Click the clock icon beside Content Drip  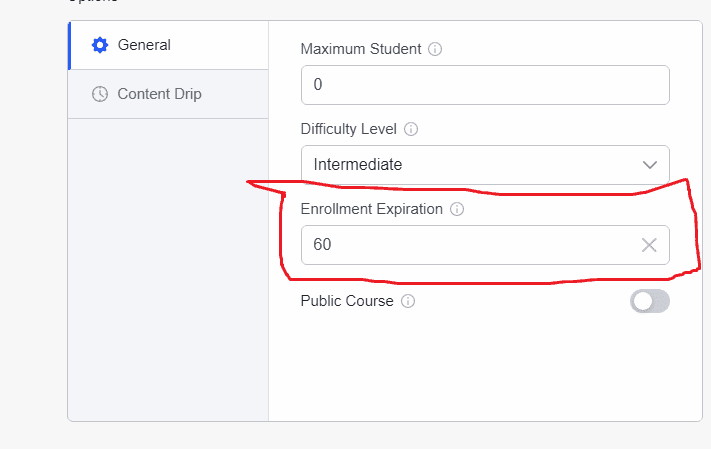(99, 94)
